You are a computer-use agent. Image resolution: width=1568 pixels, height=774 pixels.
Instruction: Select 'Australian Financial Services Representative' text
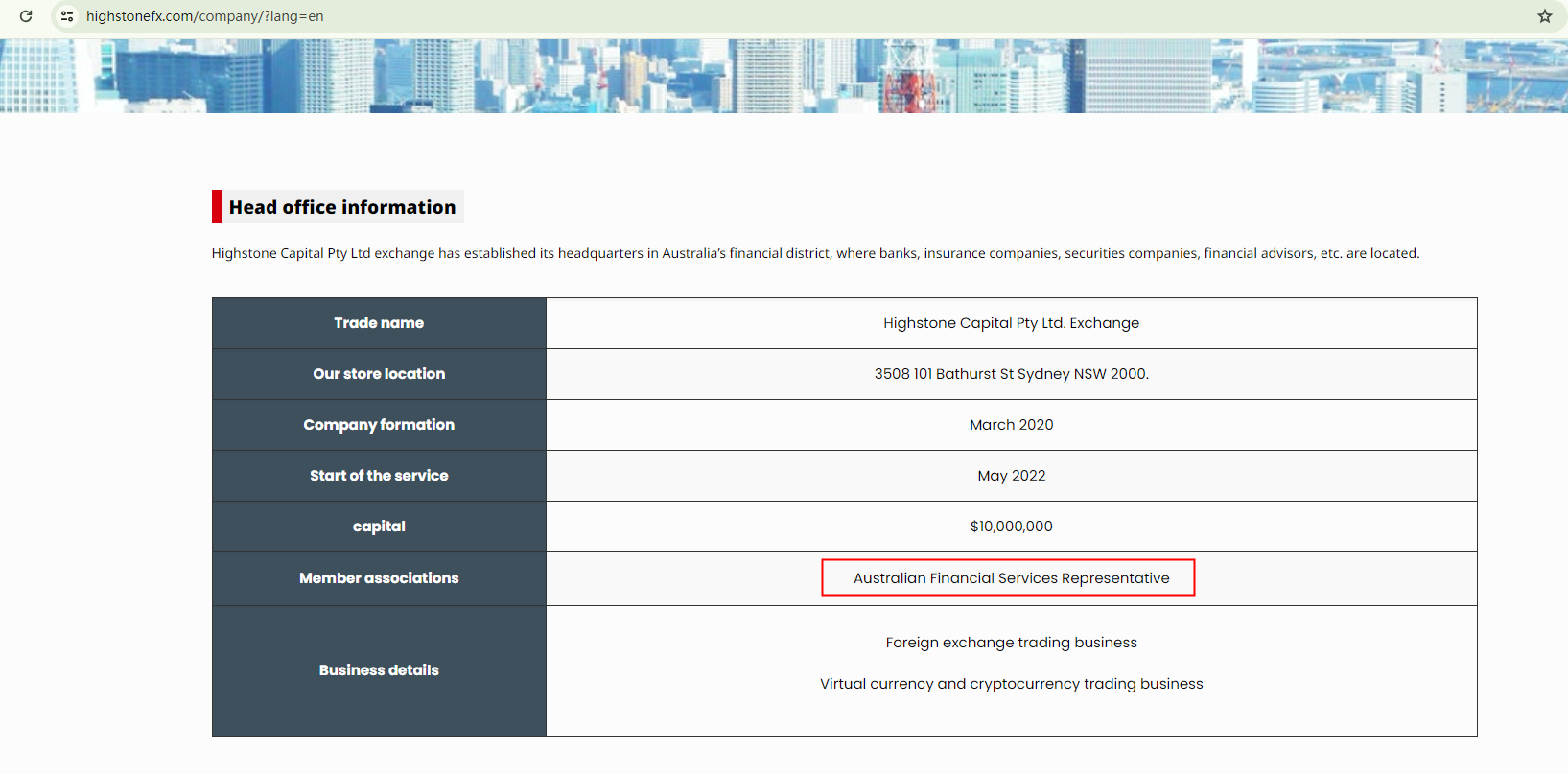point(1011,578)
